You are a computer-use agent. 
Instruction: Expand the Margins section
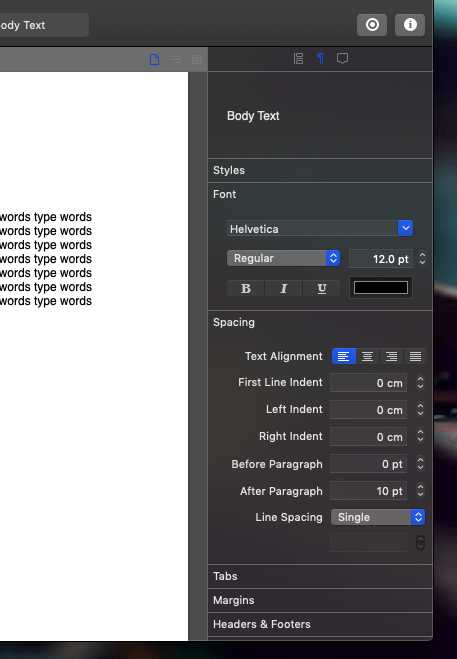tap(320, 600)
